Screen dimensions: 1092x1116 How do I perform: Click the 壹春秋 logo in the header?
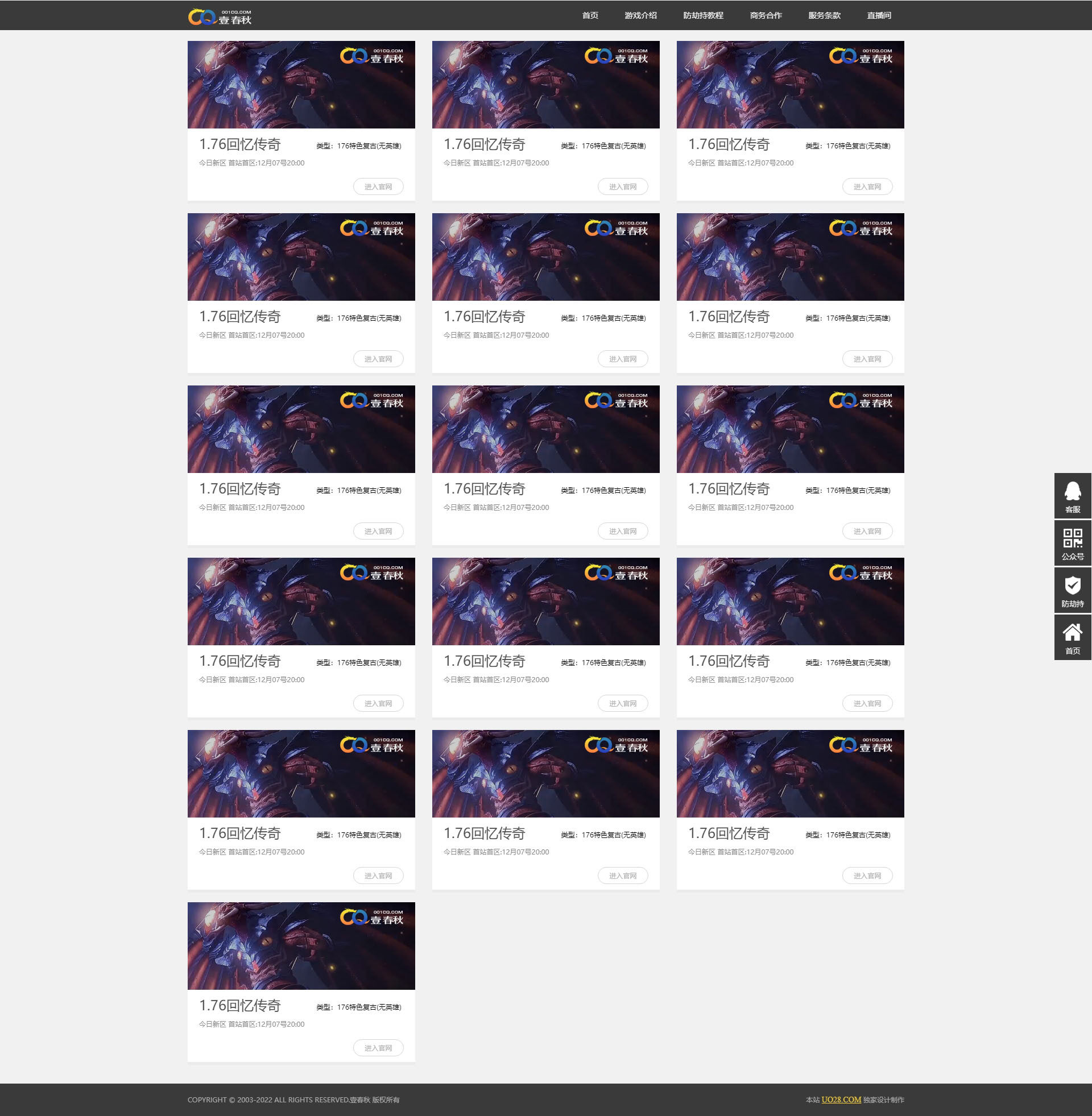[220, 16]
